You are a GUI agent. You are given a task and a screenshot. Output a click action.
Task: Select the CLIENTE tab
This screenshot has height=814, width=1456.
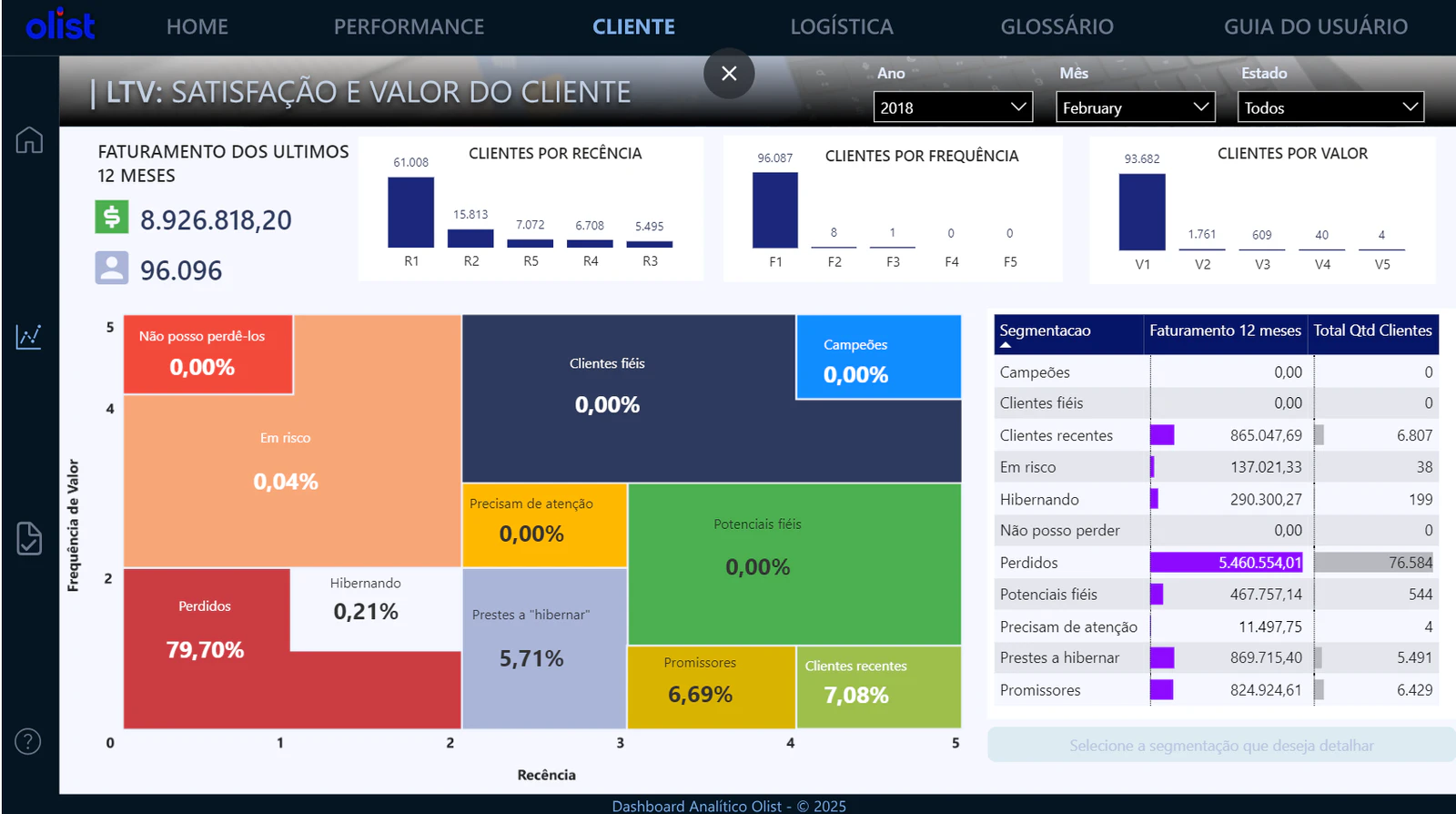coord(633,26)
